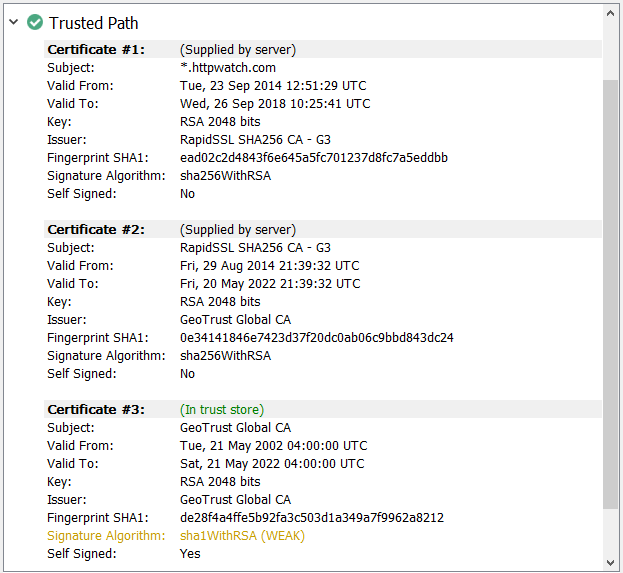Select the Certificate #1 header row
623x573 pixels.
pos(96,49)
